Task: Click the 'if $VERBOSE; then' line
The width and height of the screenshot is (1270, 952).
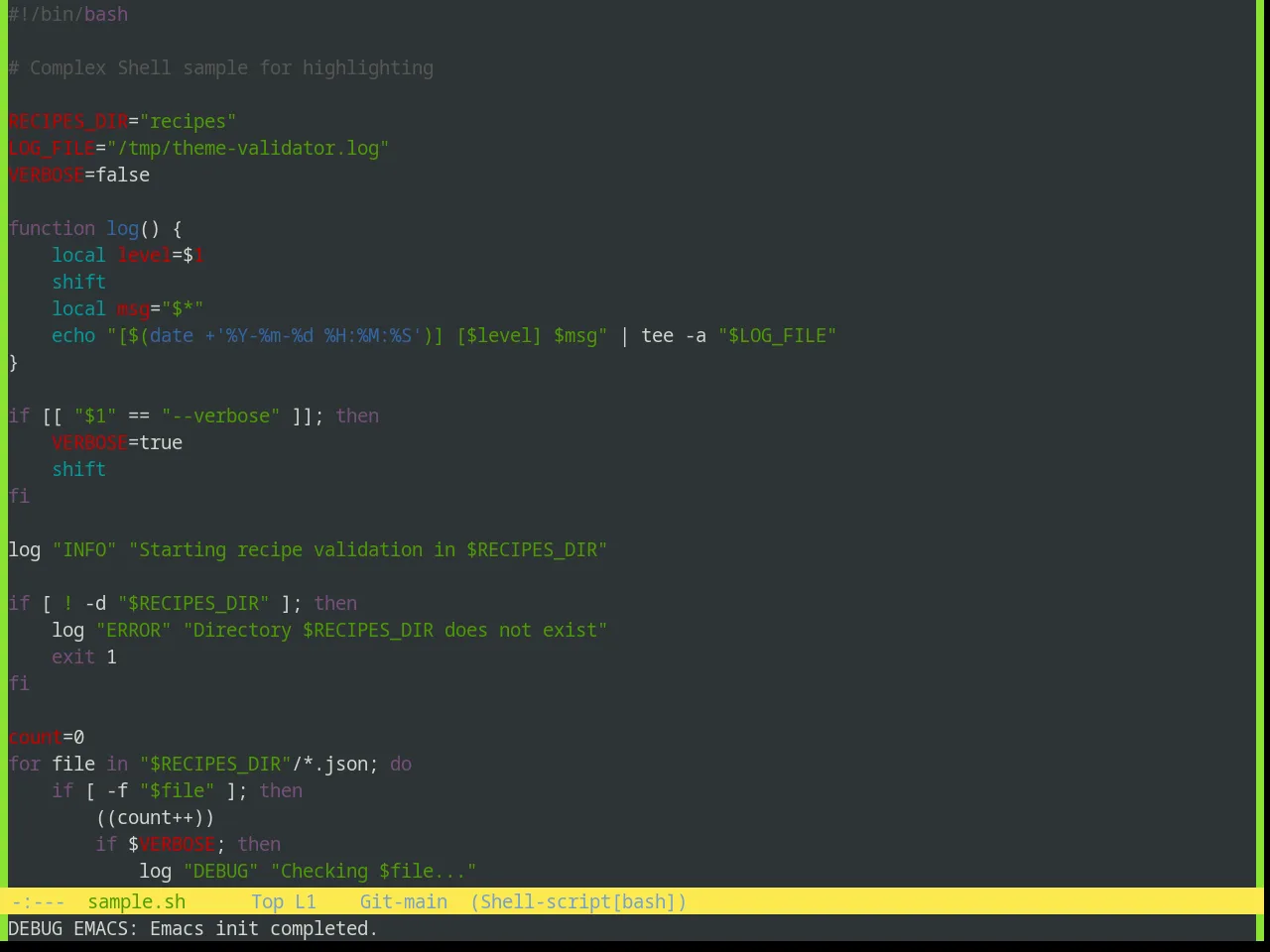Action: coord(188,844)
